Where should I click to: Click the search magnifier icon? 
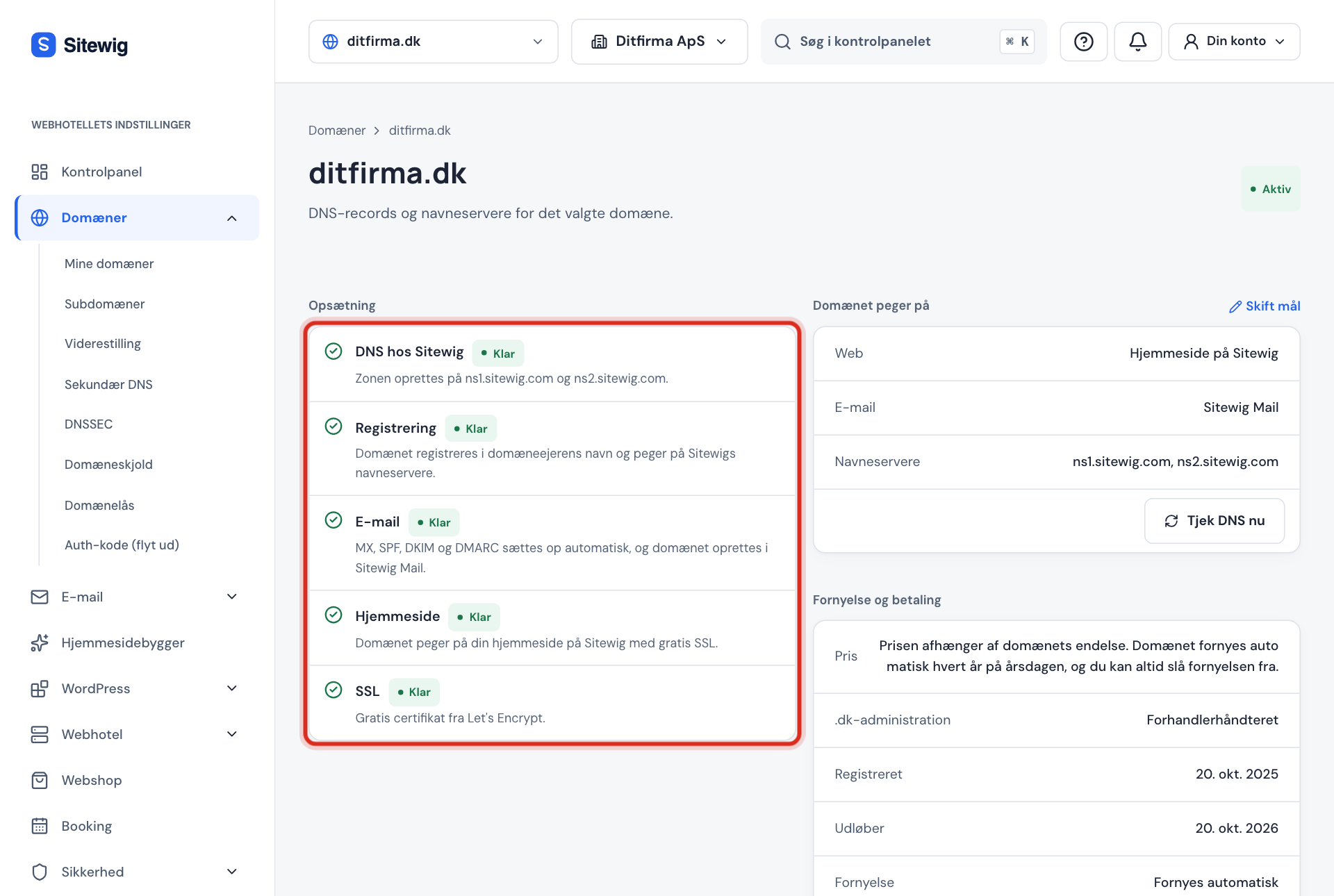782,42
